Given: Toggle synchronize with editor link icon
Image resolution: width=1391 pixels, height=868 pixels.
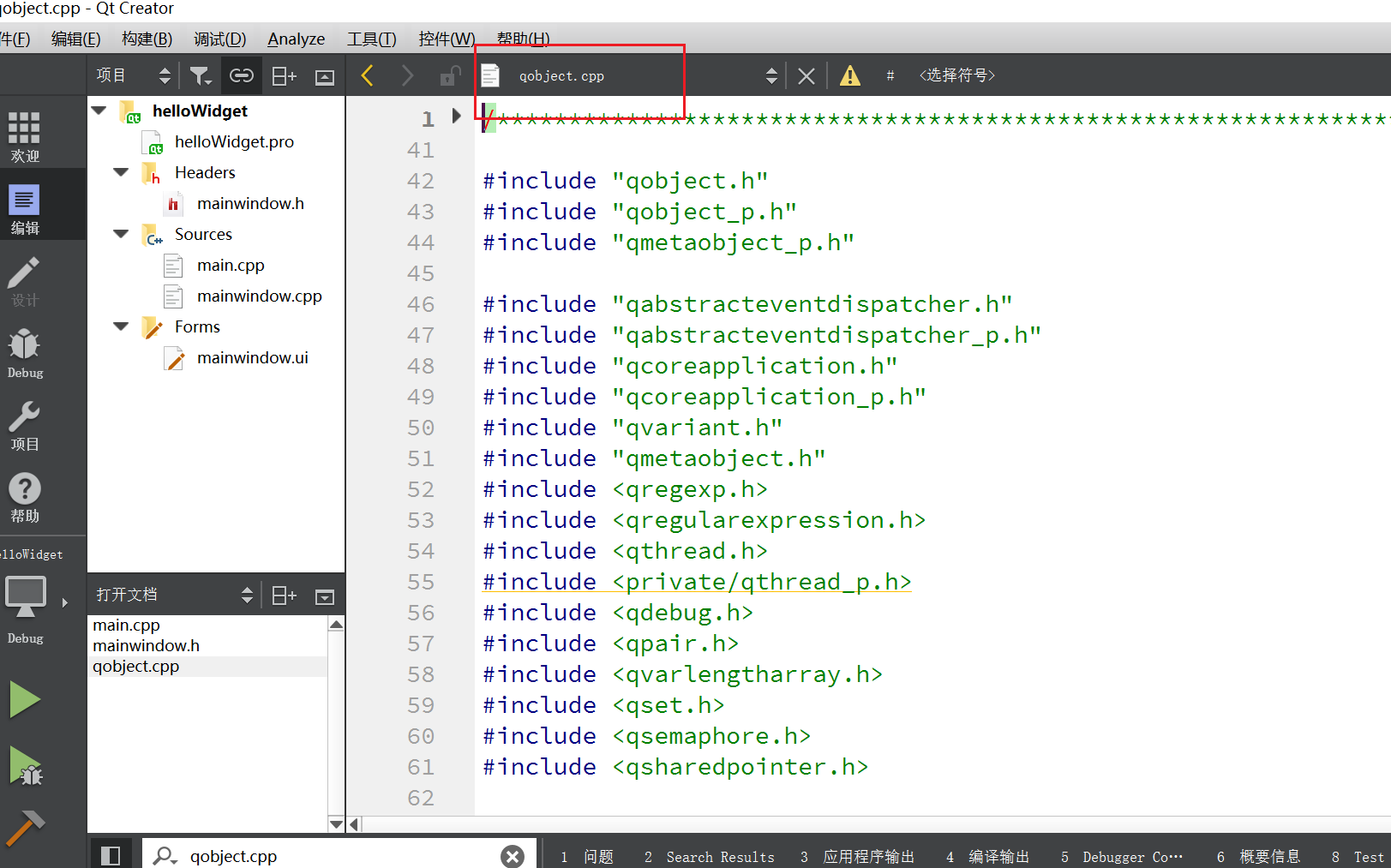Looking at the screenshot, I should [x=242, y=75].
